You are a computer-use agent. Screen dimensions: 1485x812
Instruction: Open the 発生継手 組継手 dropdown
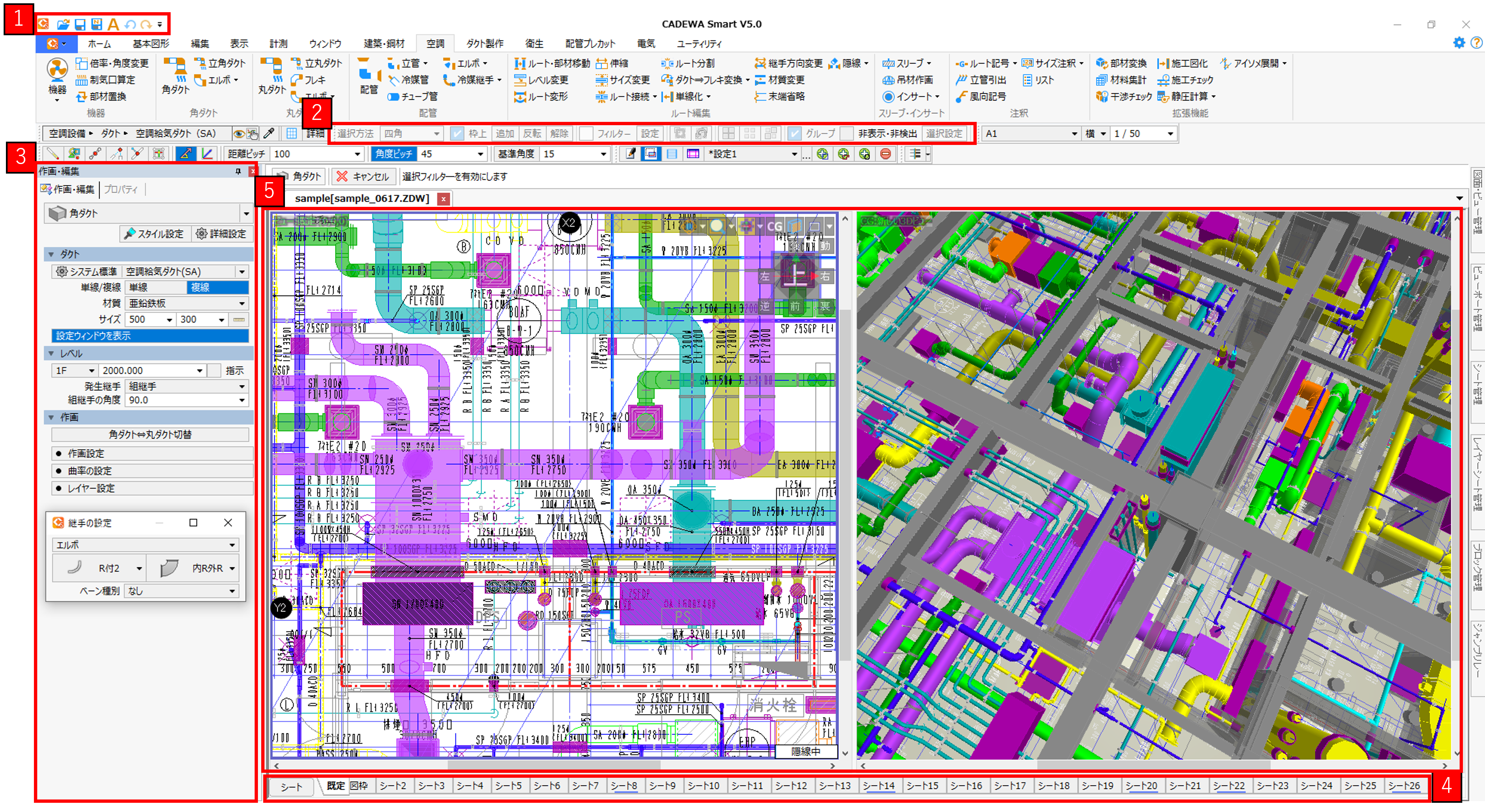pos(187,386)
